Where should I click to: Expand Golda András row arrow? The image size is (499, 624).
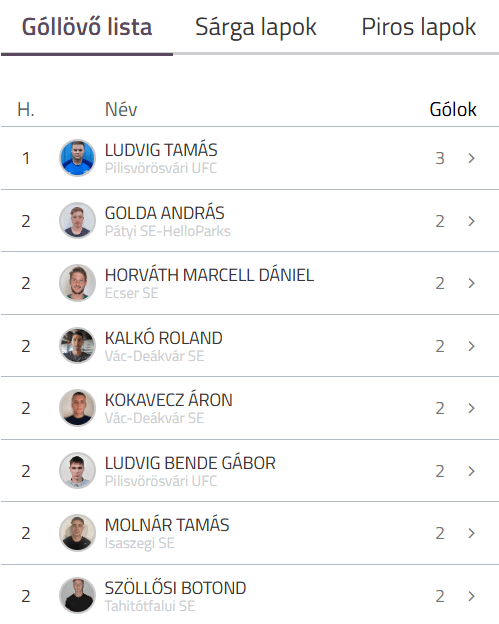coord(472,221)
